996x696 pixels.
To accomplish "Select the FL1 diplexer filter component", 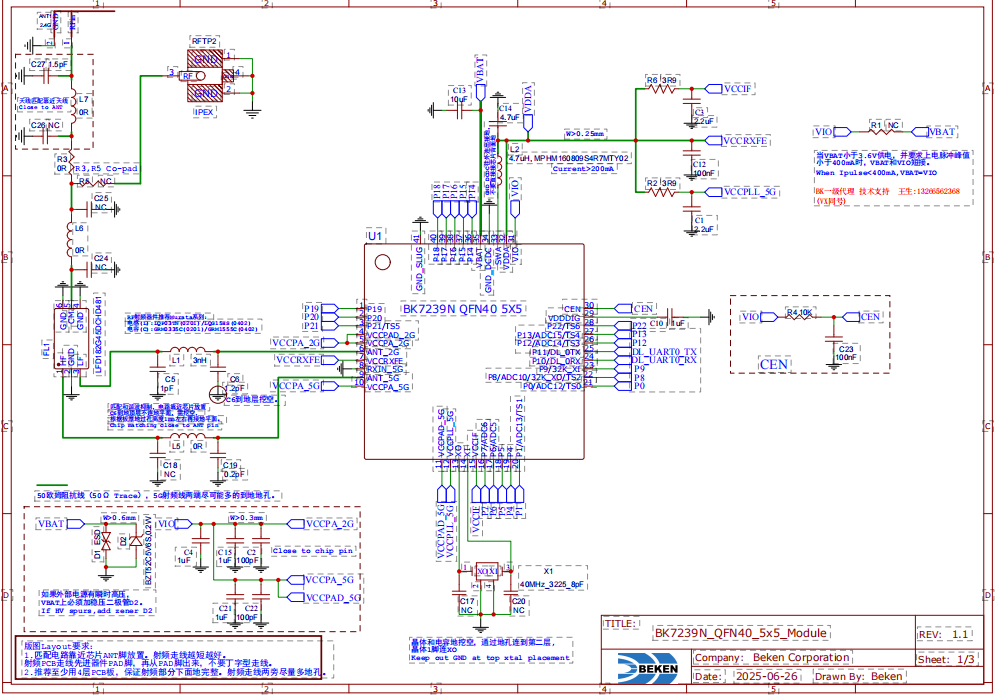I will tap(71, 338).
